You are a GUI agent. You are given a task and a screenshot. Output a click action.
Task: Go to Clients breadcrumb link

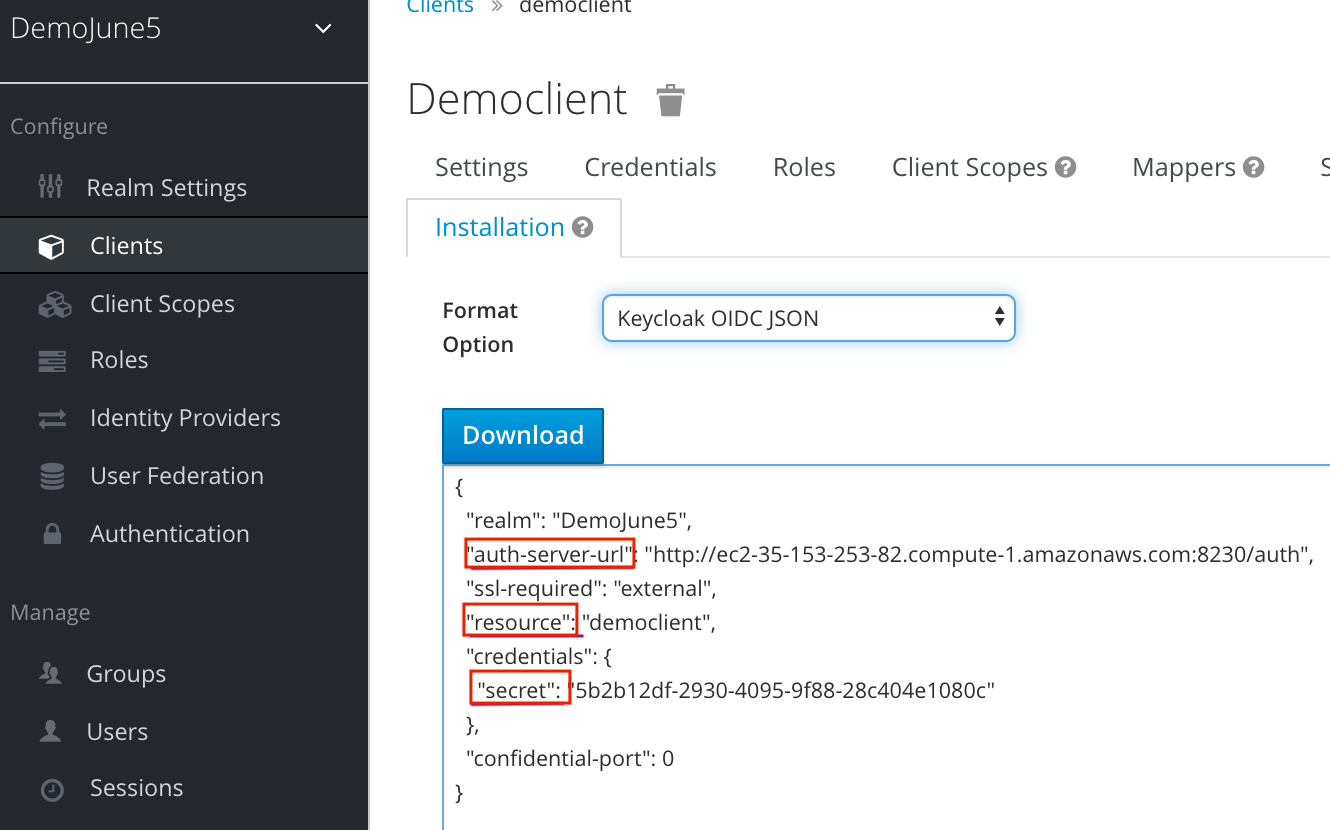point(440,7)
